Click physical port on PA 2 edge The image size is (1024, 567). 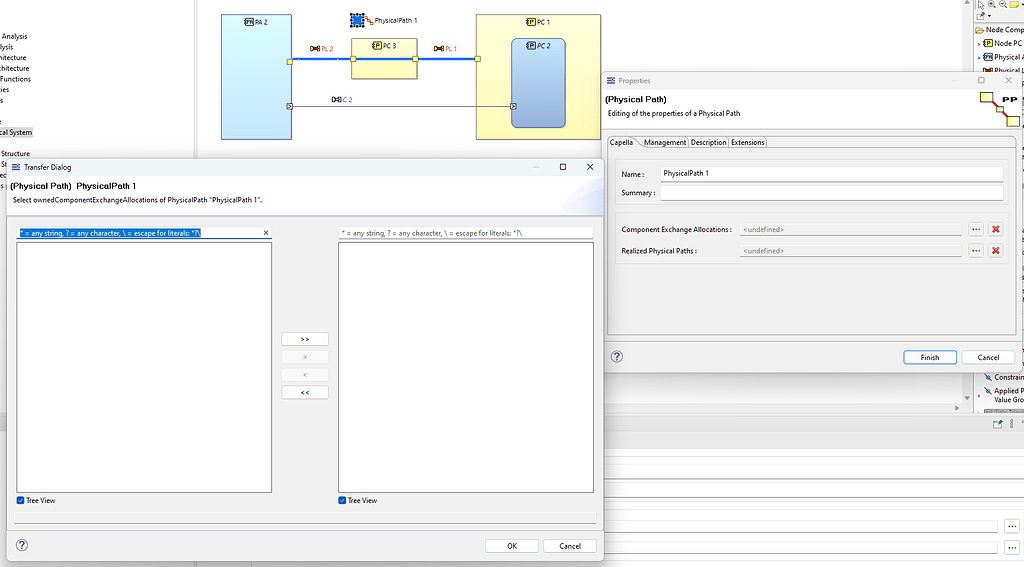(x=290, y=61)
